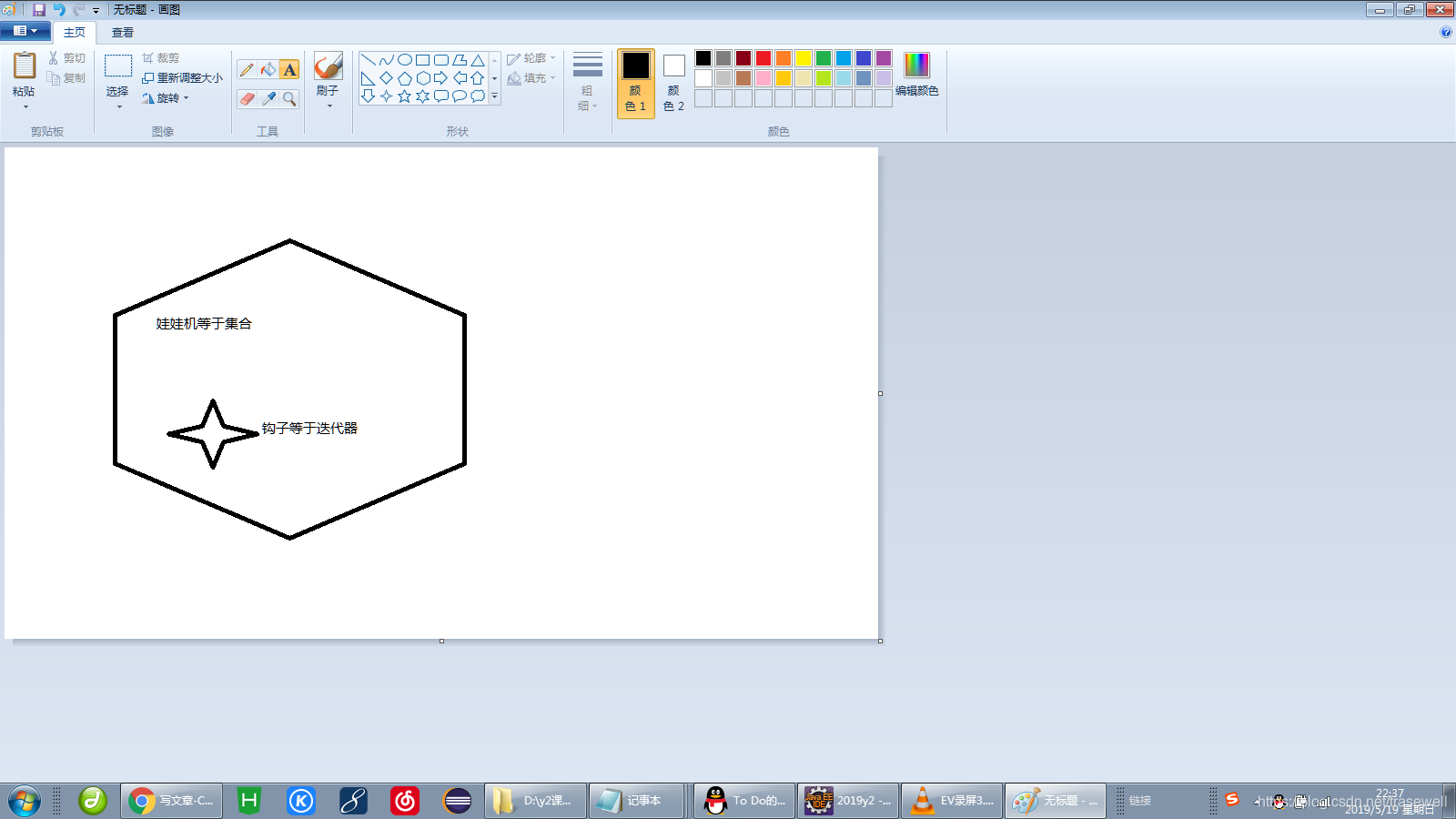
Task: Select the Color picker eyedropper tool
Action: pyautogui.click(x=268, y=98)
